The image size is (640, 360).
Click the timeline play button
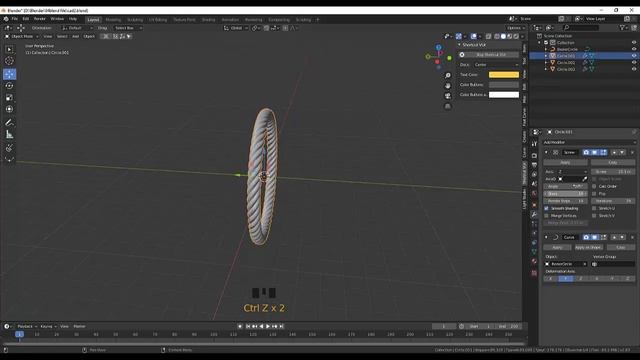point(268,326)
